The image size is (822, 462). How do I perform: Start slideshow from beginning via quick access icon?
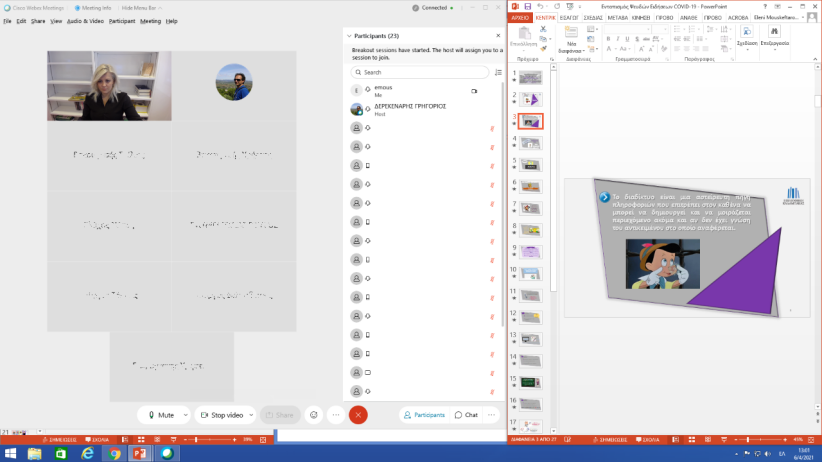tap(570, 7)
